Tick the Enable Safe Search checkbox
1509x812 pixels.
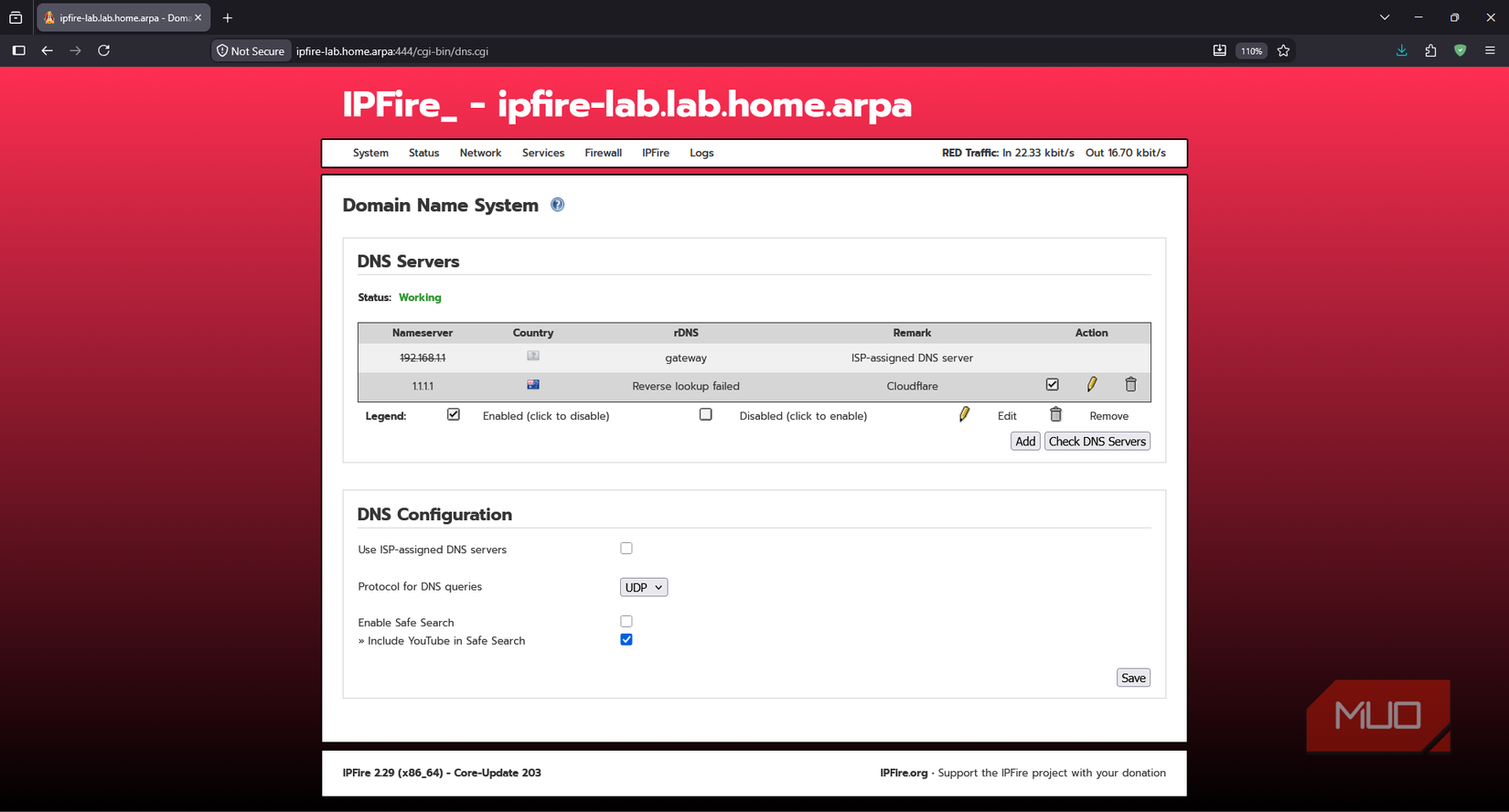point(626,622)
